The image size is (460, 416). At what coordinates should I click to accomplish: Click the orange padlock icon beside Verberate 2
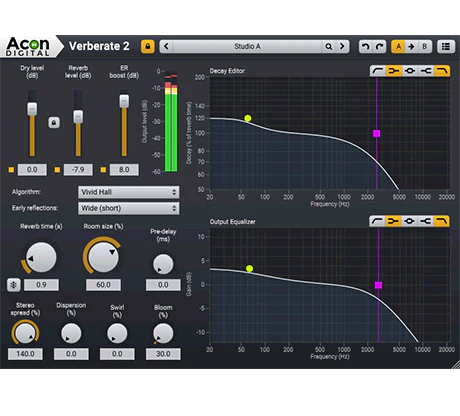tap(148, 46)
